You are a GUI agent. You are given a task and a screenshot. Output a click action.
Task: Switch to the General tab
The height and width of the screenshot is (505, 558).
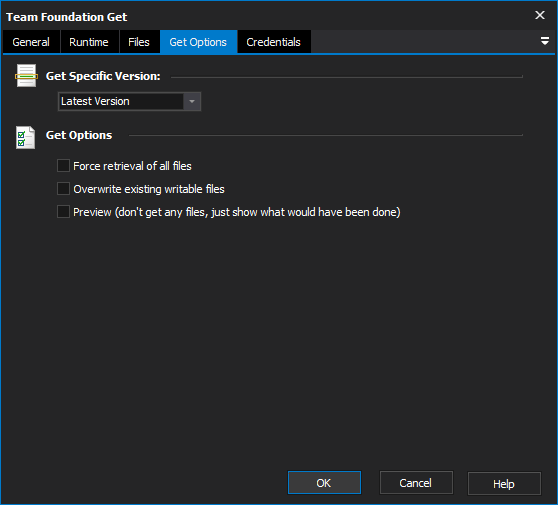coord(31,42)
